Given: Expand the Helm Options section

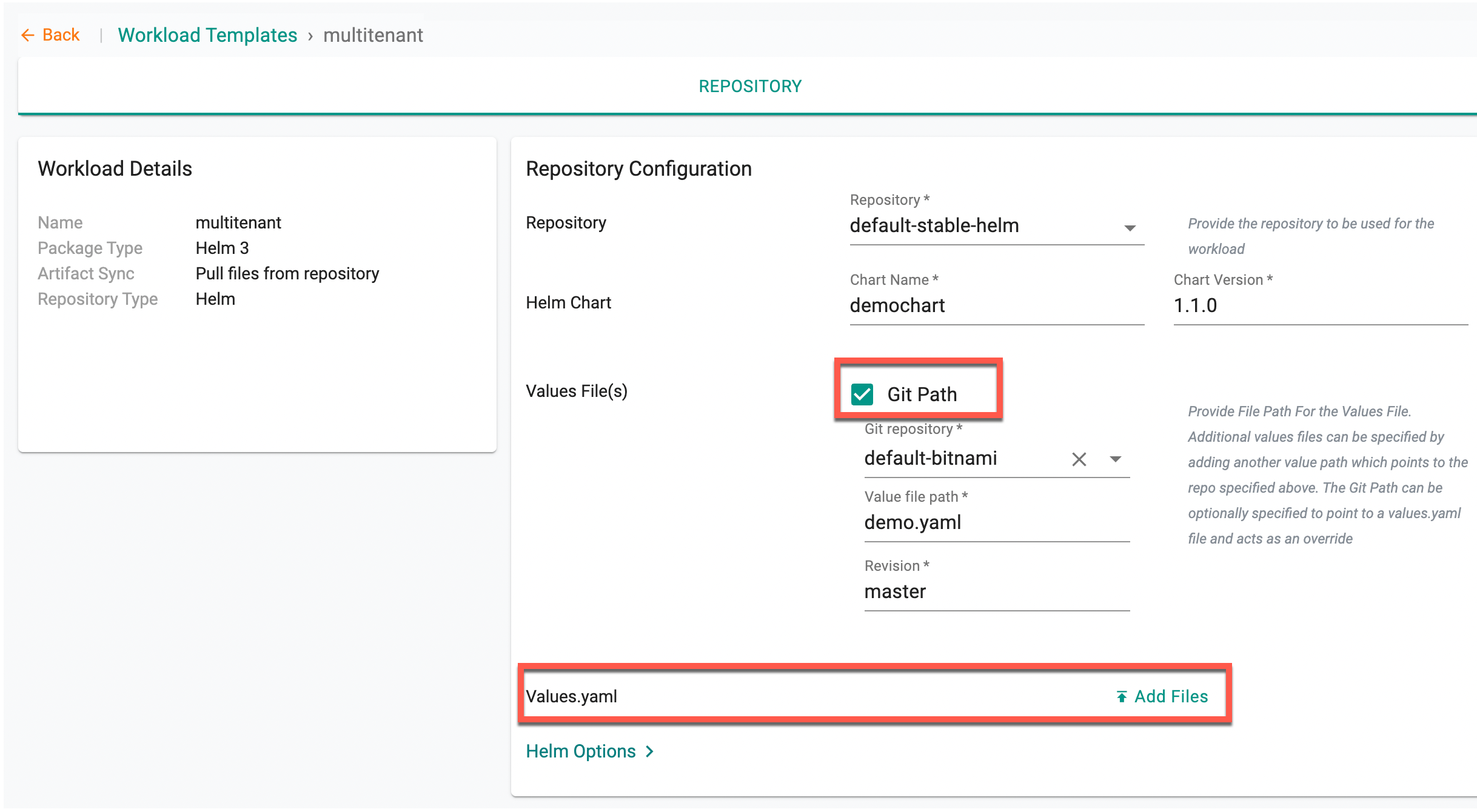Looking at the screenshot, I should tap(580, 751).
